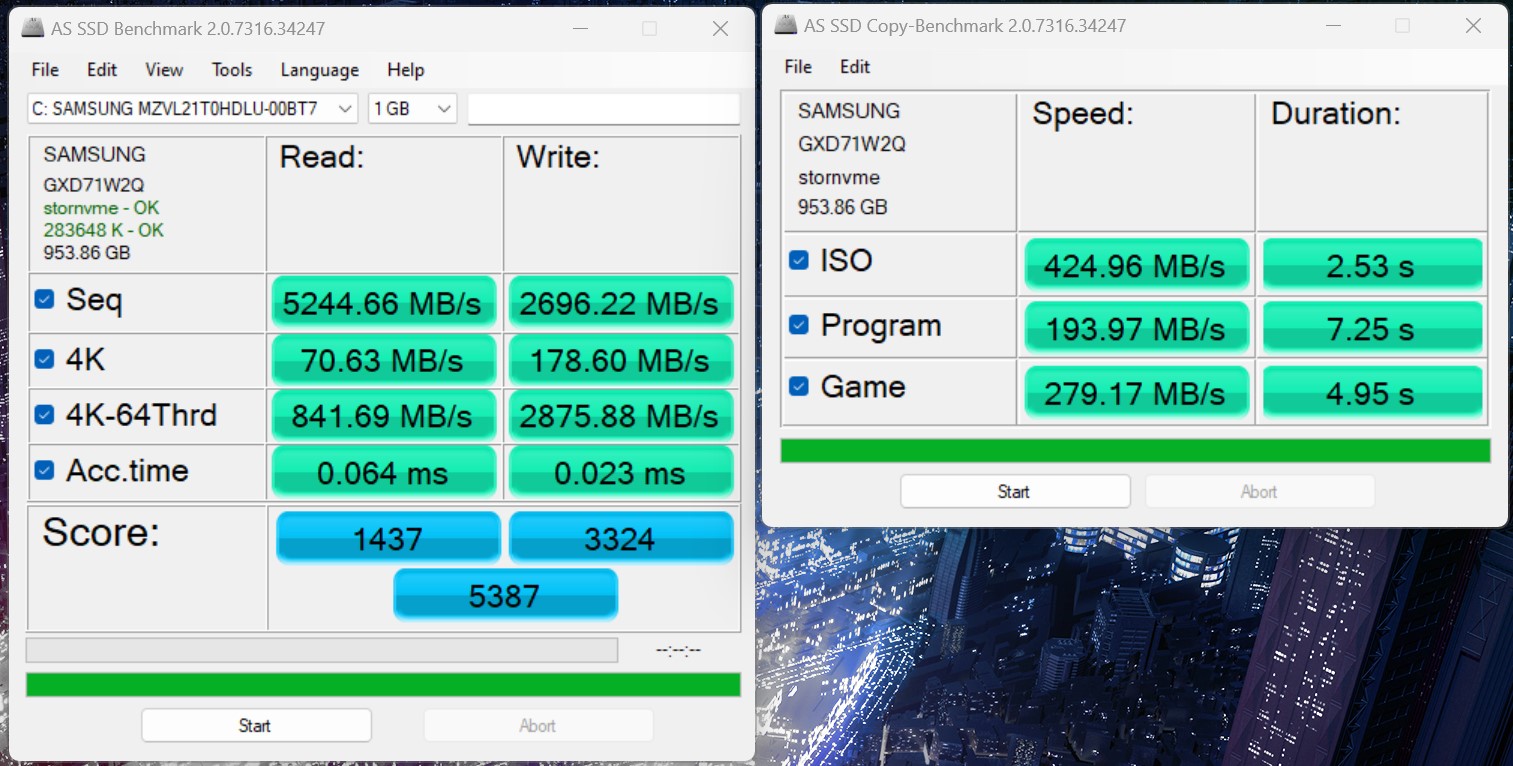Click read access time 0.064 ms
The width and height of the screenshot is (1513, 766).
pos(384,472)
